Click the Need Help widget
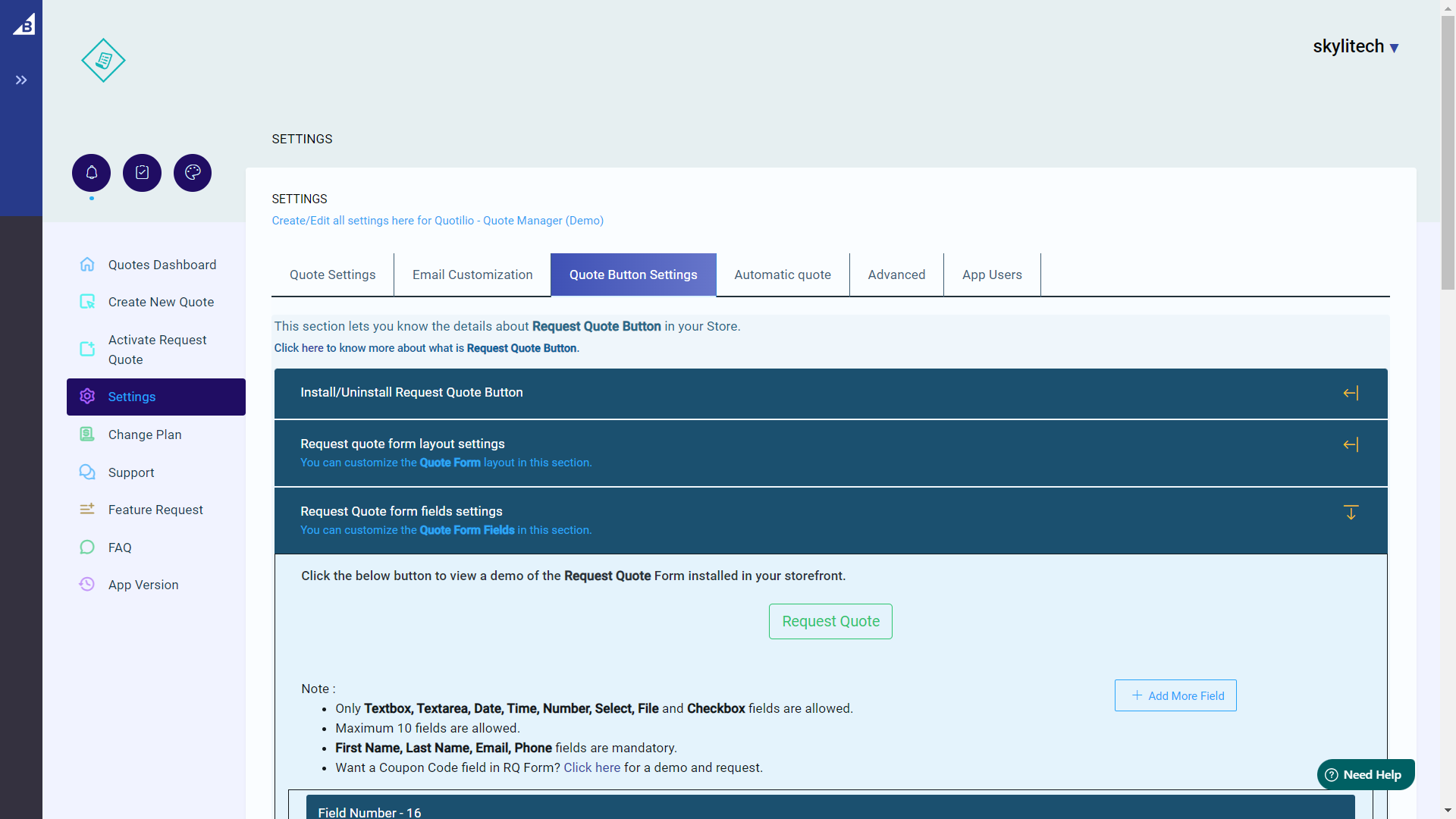Image resolution: width=1456 pixels, height=819 pixels. [x=1365, y=774]
